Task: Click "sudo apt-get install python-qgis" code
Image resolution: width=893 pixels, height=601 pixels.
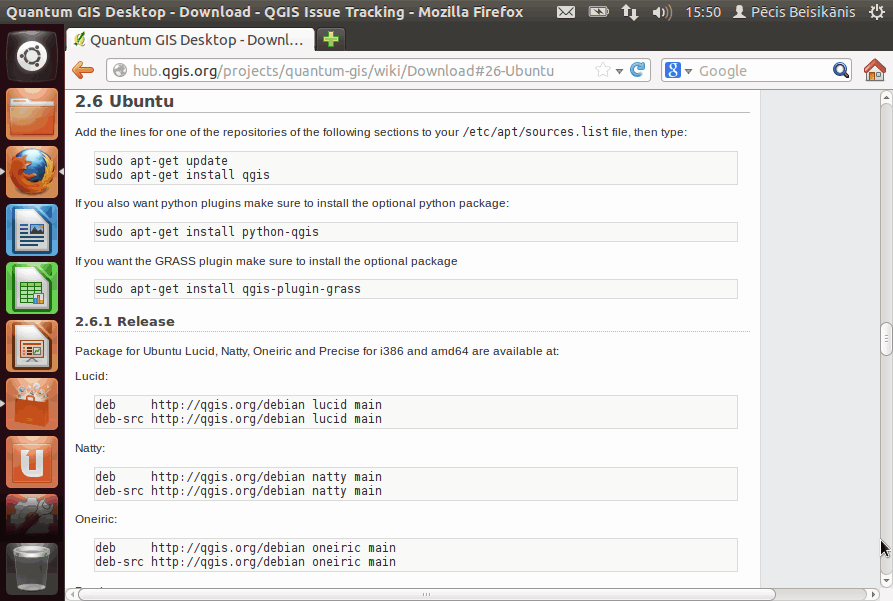Action: [207, 232]
